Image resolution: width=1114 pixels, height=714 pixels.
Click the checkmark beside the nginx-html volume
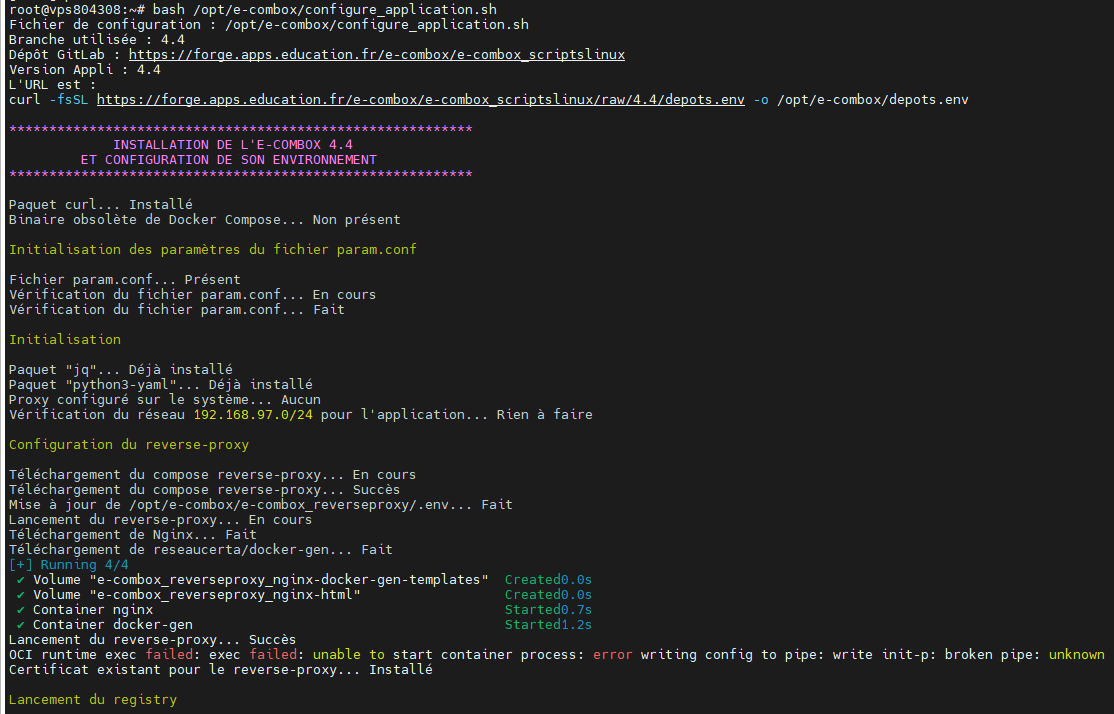21,595
